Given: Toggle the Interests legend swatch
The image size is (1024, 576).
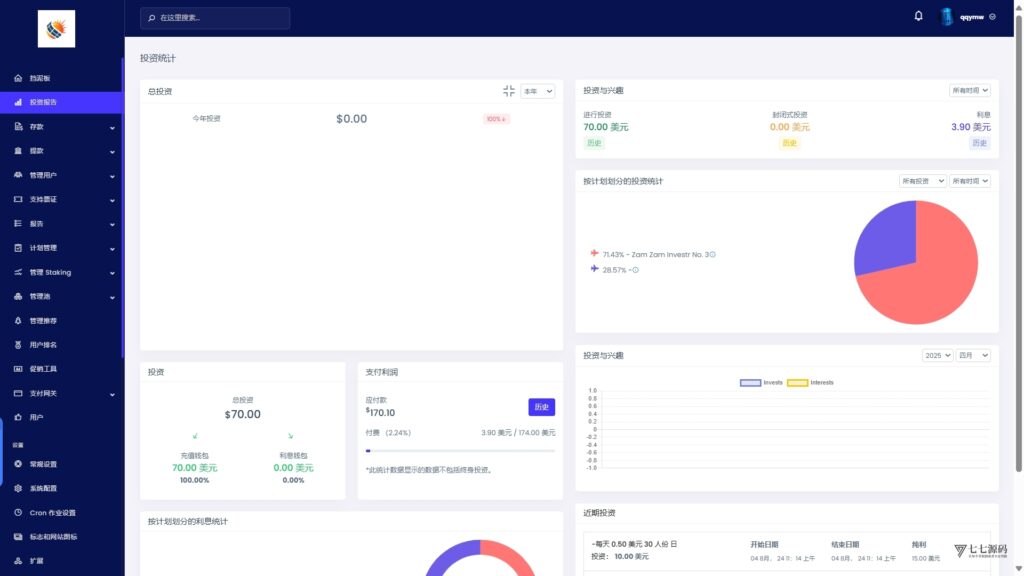Looking at the screenshot, I should click(x=797, y=383).
